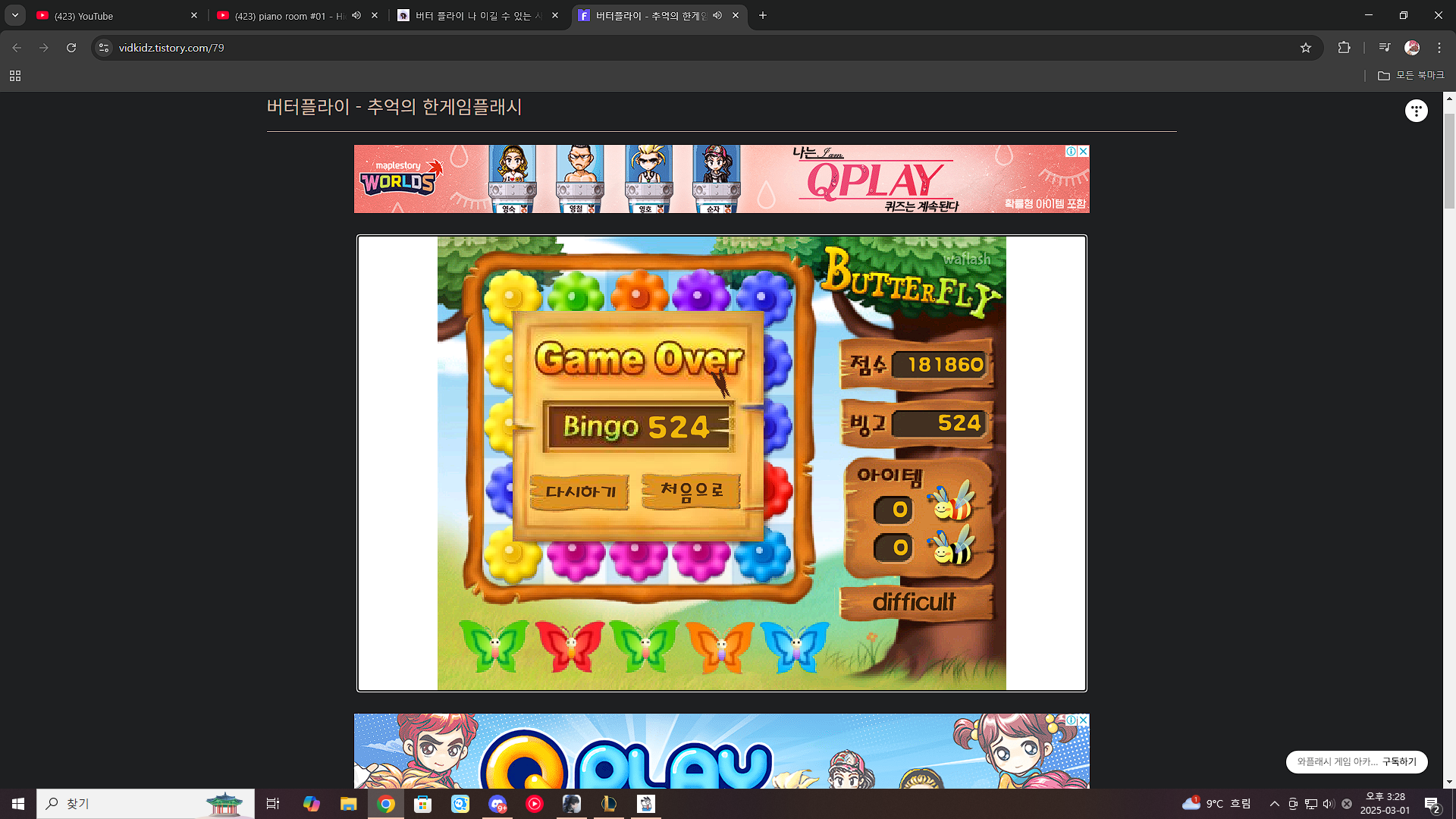Image resolution: width=1456 pixels, height=819 pixels.
Task: Mute audio on the 버터플라이 tab
Action: click(x=717, y=15)
